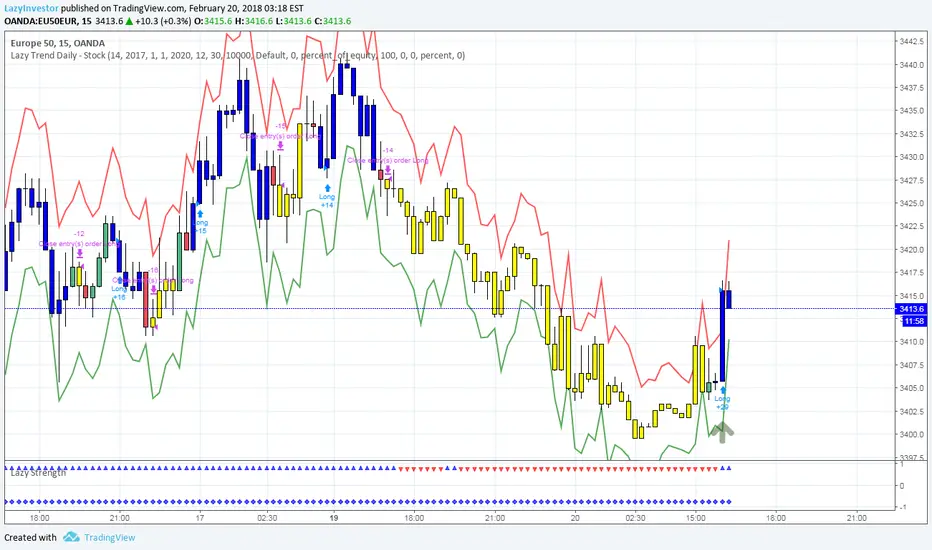Click the green up triangle beside +10.3

129,21
